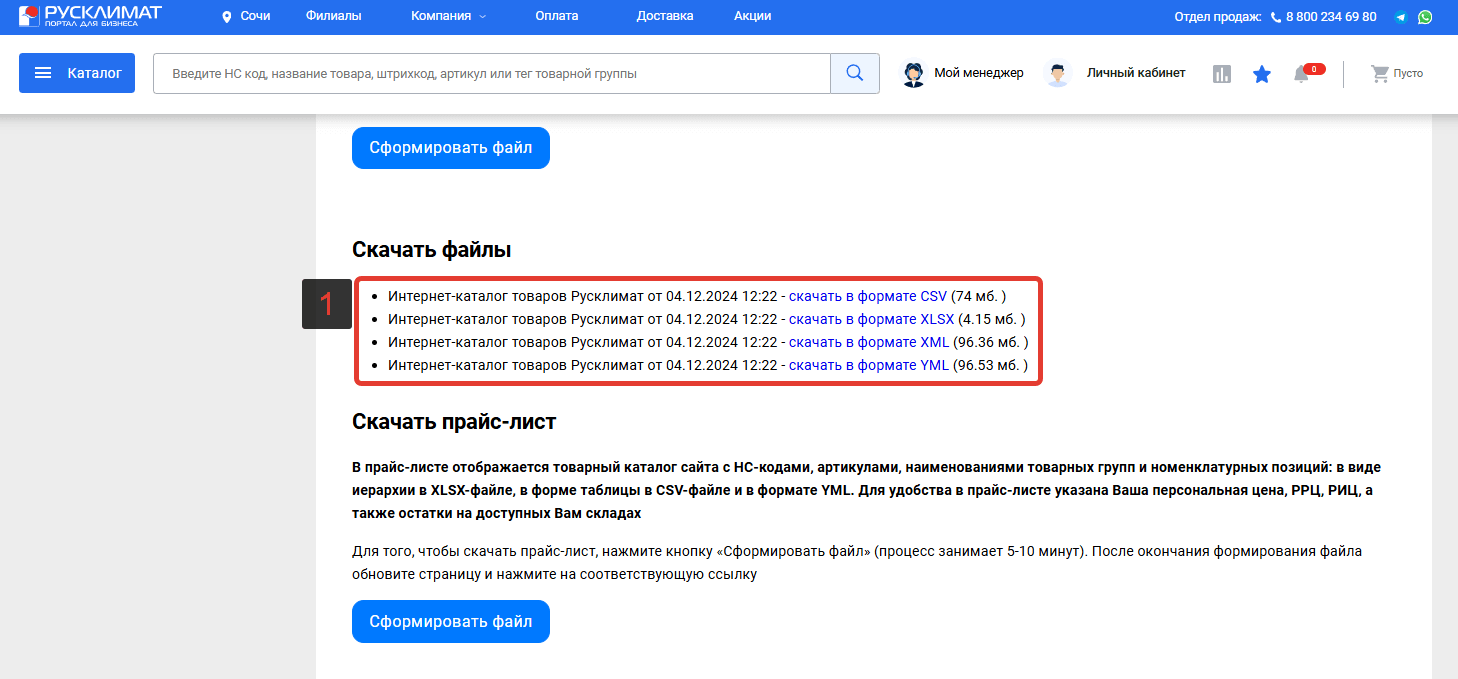This screenshot has width=1458, height=679.
Task: Click the upper Сформировать файл button
Action: [x=451, y=148]
